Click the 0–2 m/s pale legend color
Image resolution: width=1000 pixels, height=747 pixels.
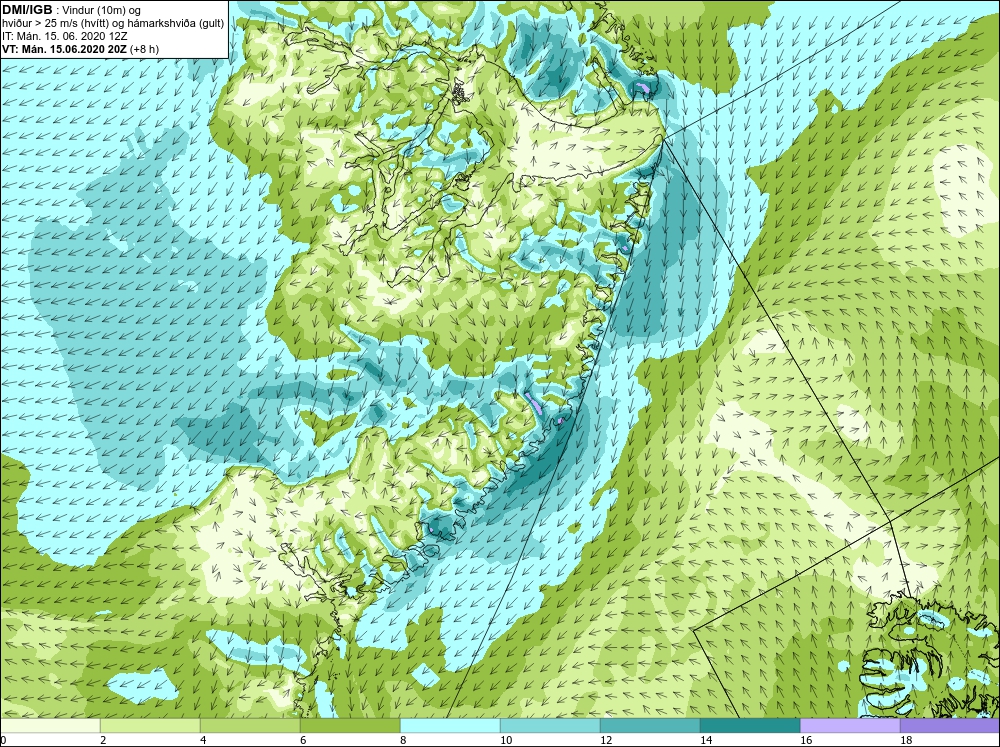point(50,726)
